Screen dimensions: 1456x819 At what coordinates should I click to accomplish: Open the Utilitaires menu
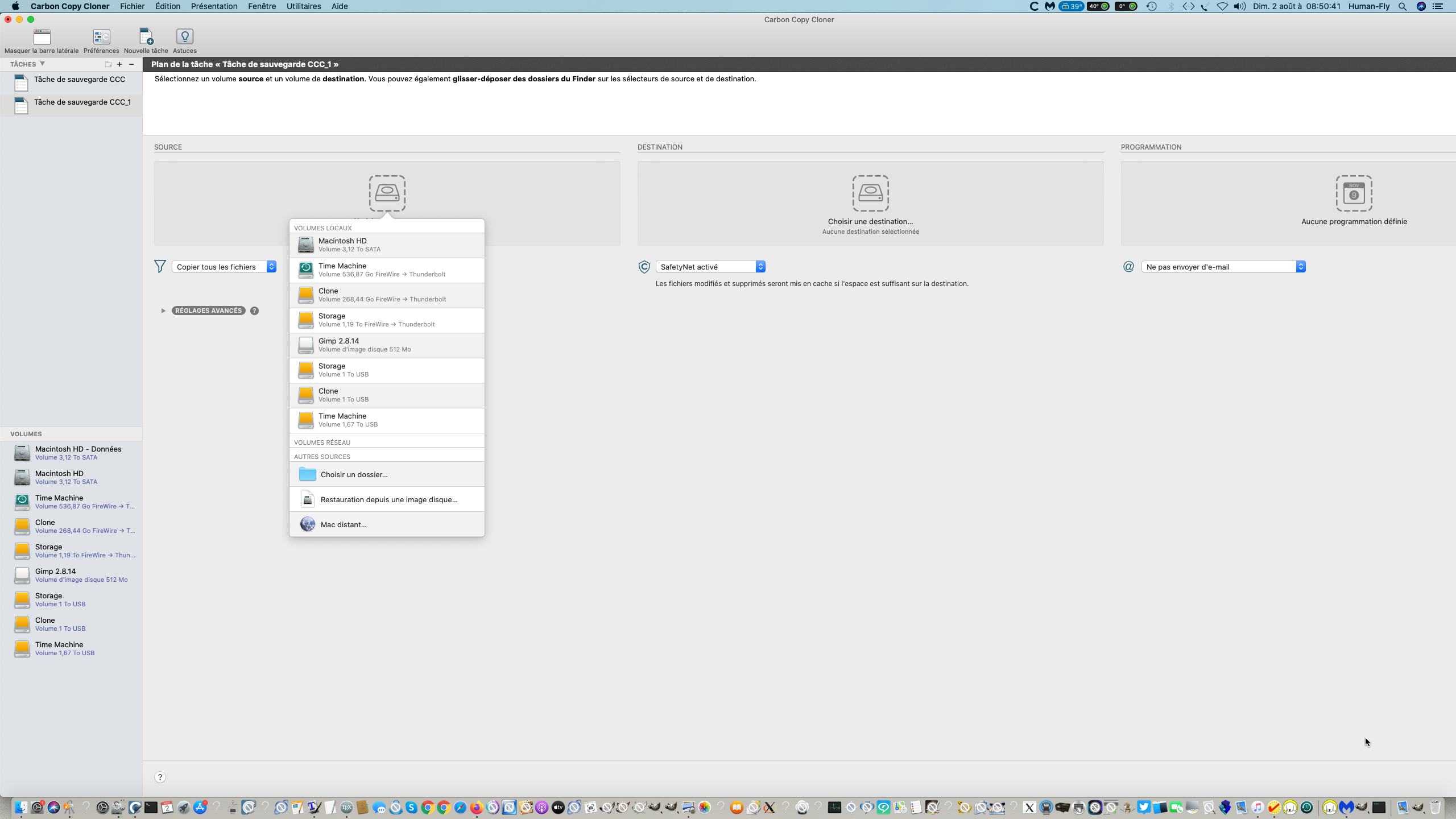pyautogui.click(x=304, y=6)
